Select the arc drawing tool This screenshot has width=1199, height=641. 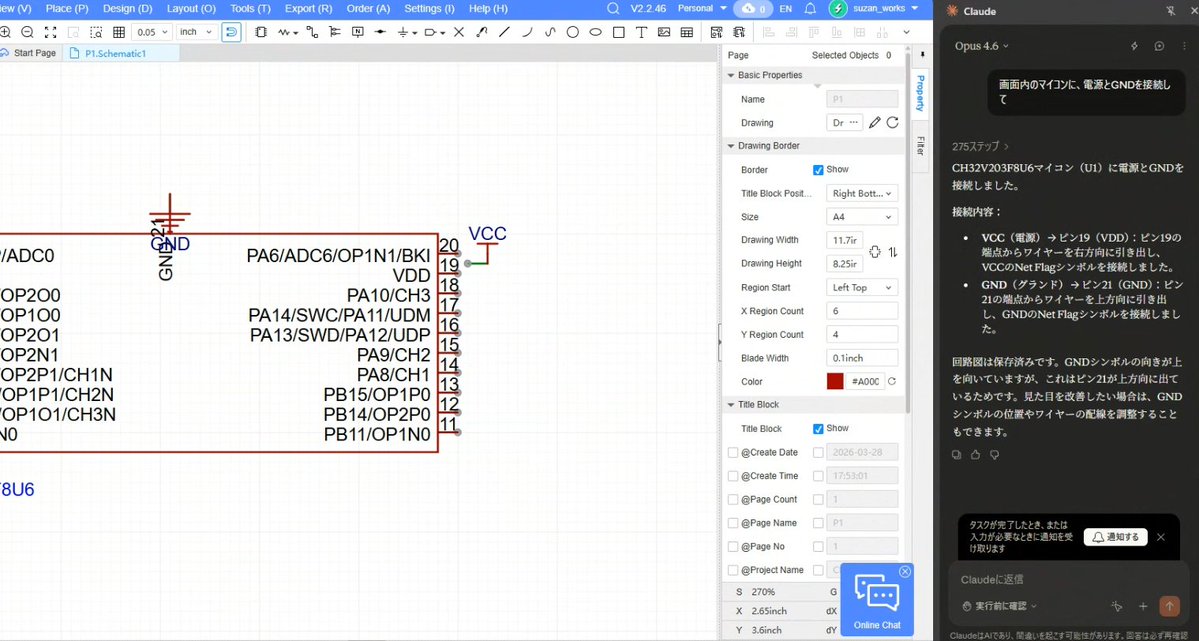click(x=527, y=32)
